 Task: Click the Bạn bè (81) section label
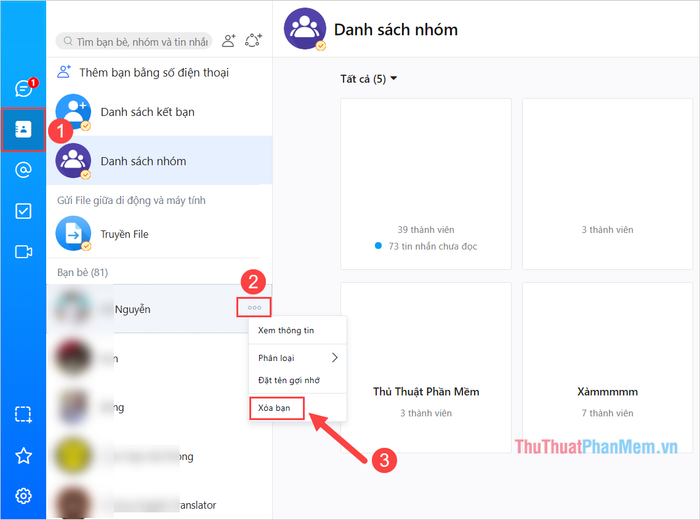83,272
